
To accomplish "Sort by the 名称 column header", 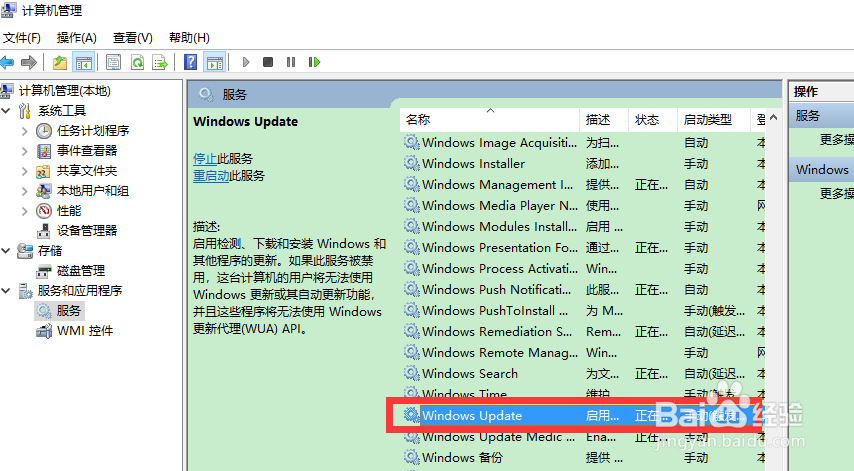I will tap(490, 120).
